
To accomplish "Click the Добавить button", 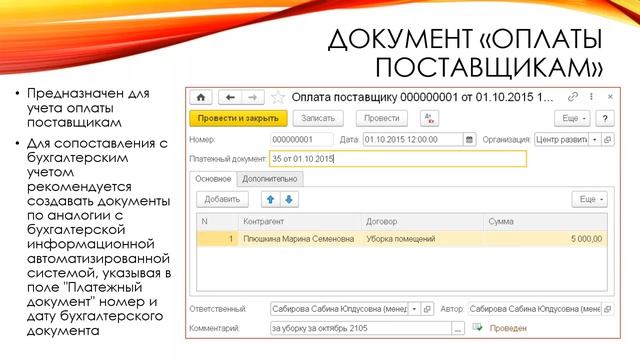I will (222, 200).
